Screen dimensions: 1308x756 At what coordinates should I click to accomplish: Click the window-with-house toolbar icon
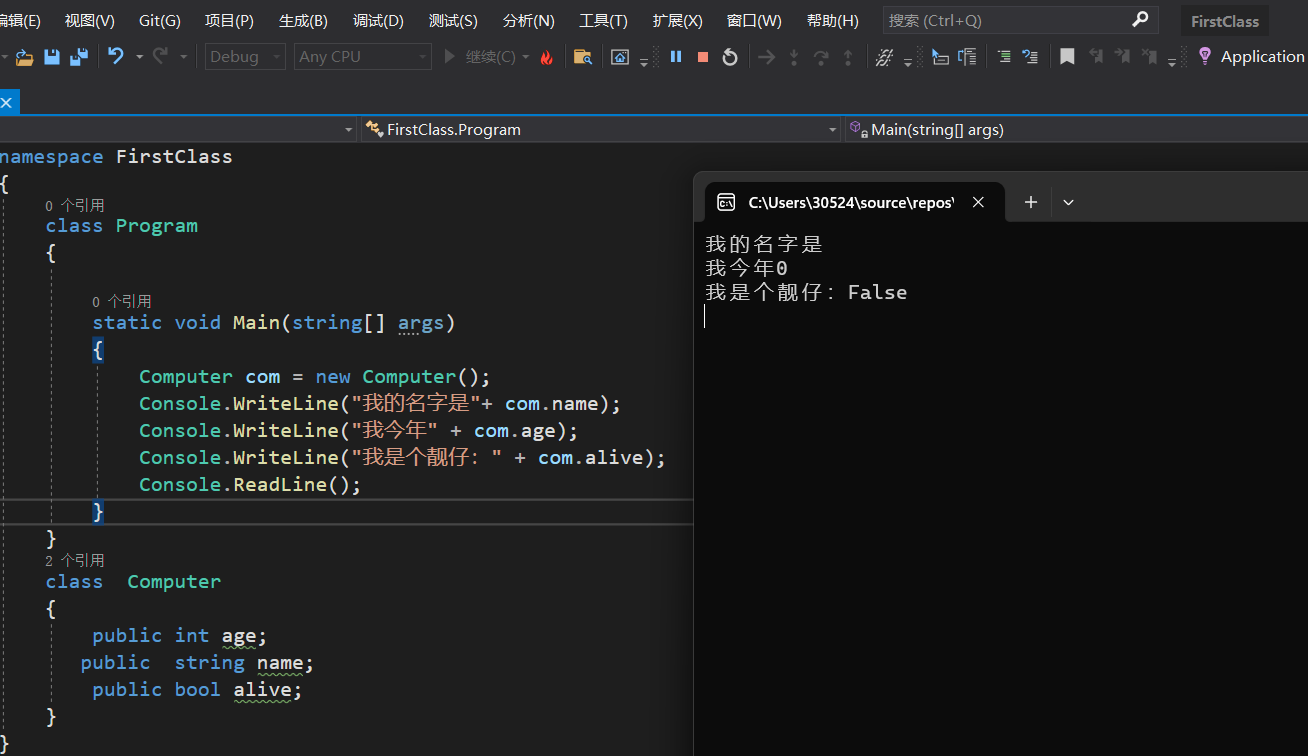620,57
